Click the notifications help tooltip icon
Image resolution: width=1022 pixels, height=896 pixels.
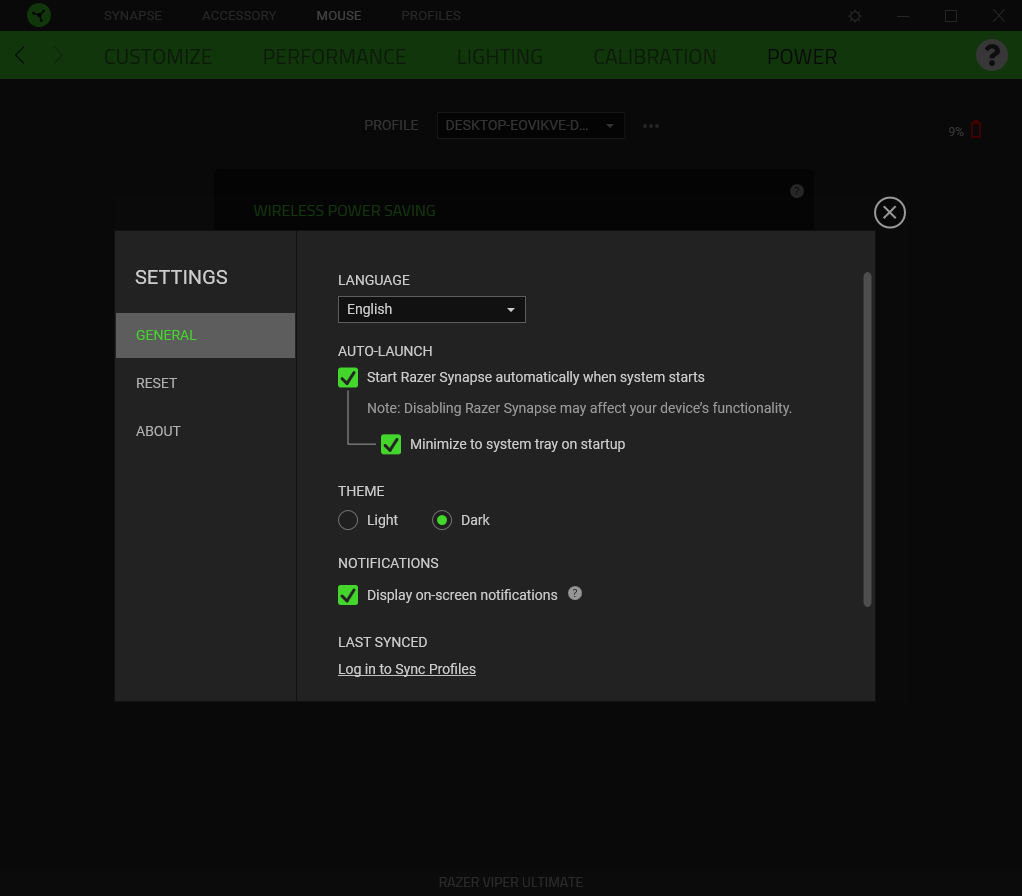(x=575, y=593)
